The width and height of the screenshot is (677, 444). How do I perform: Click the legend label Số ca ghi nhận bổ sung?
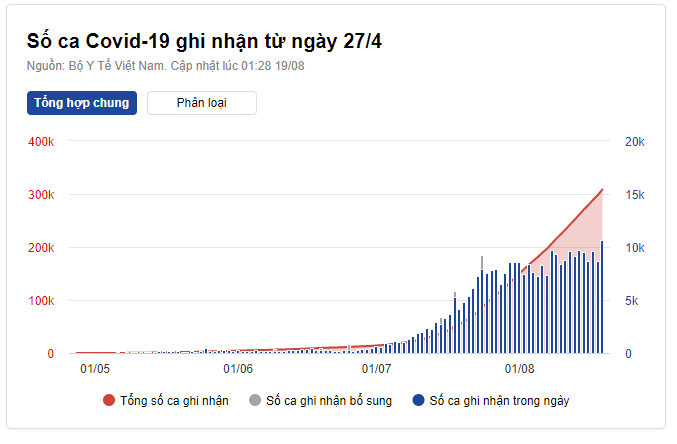coord(329,401)
